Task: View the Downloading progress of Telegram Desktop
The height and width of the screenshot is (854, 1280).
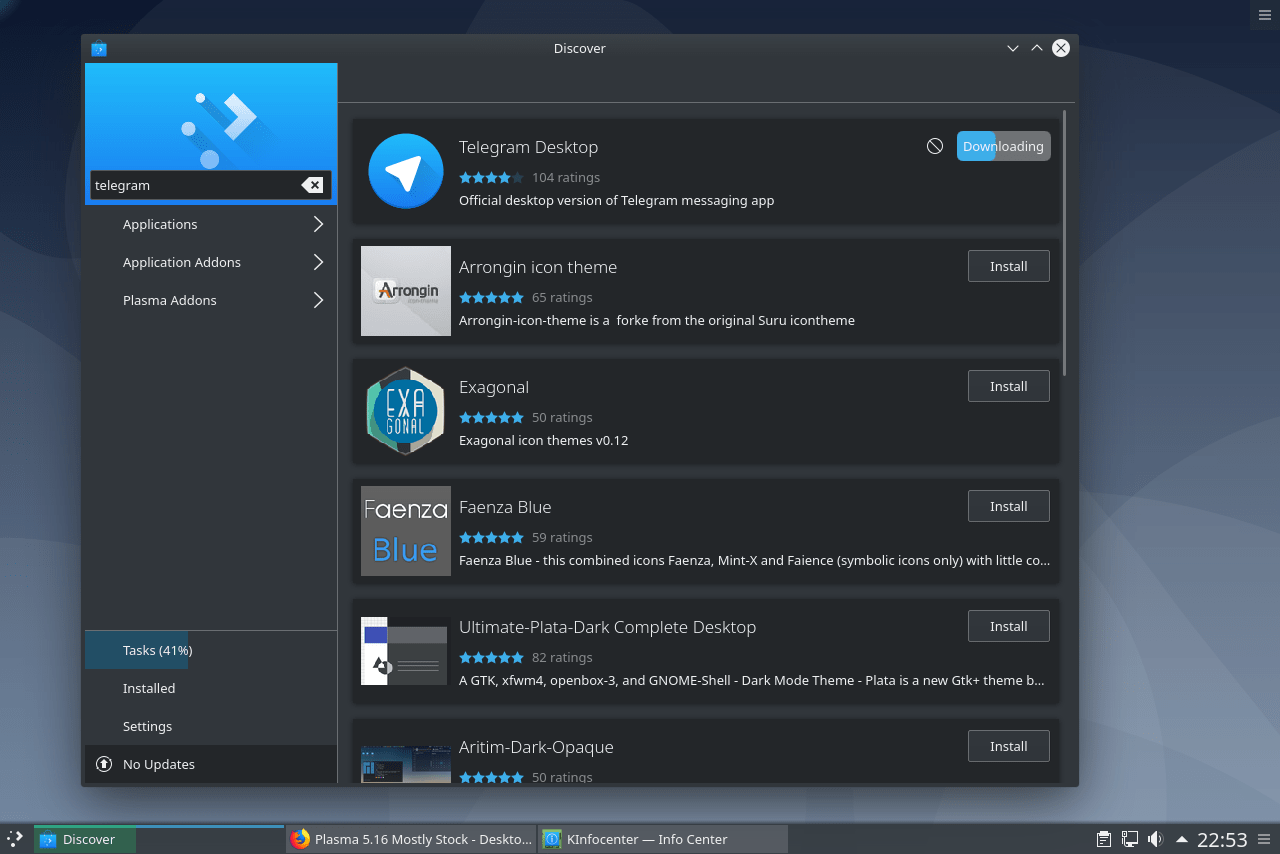Action: (1003, 145)
